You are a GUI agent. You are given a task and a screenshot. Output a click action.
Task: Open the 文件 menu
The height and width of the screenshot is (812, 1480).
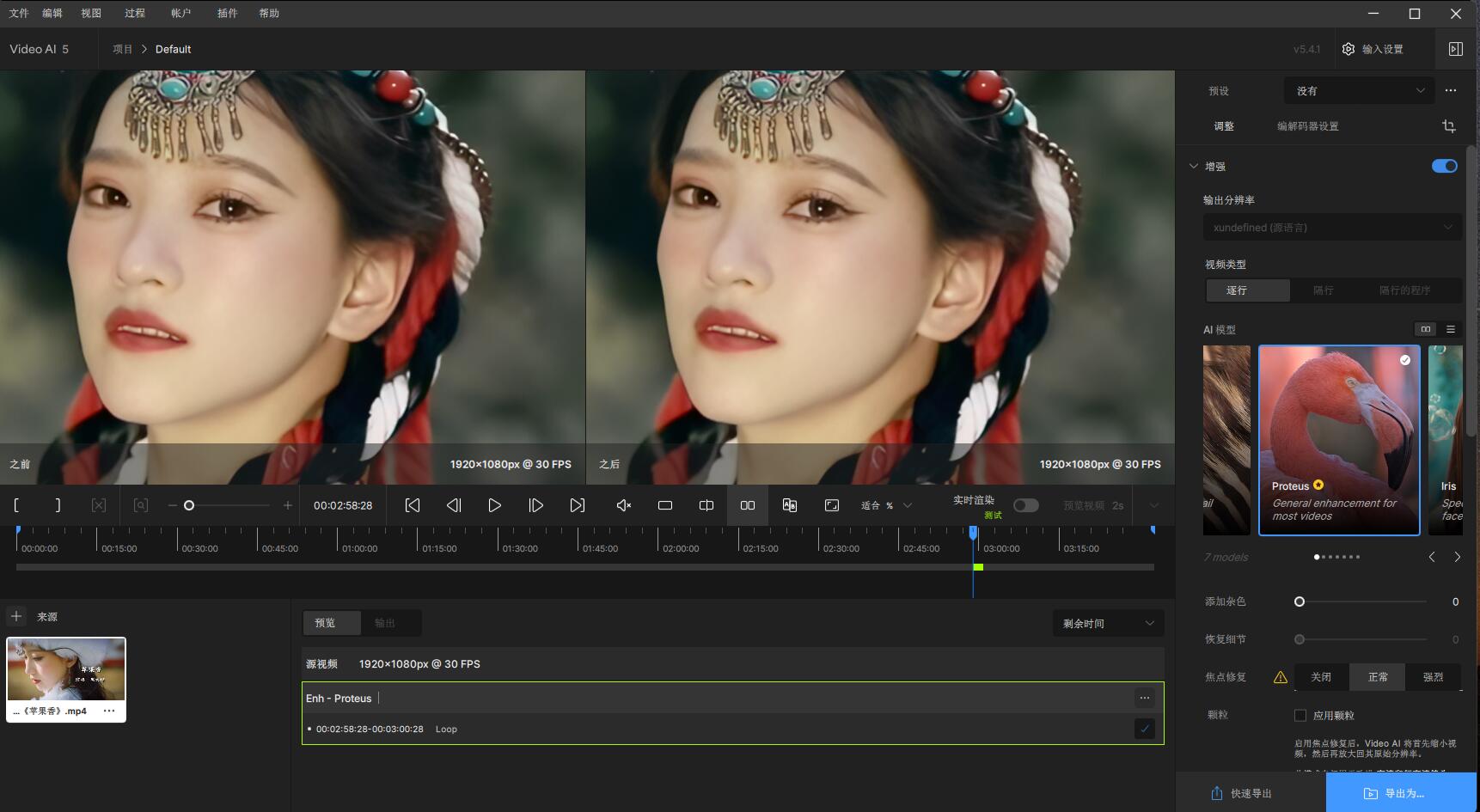[19, 13]
